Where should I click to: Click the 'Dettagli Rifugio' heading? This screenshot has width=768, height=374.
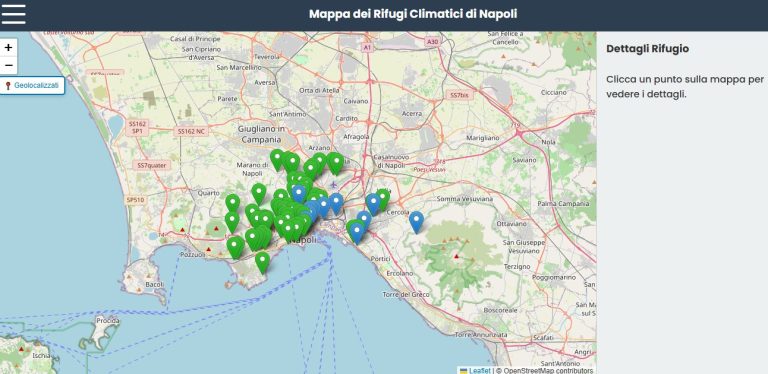648,49
